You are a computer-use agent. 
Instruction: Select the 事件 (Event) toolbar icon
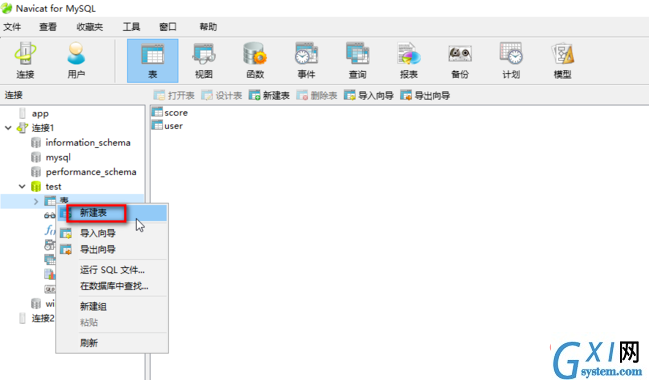[x=306, y=60]
